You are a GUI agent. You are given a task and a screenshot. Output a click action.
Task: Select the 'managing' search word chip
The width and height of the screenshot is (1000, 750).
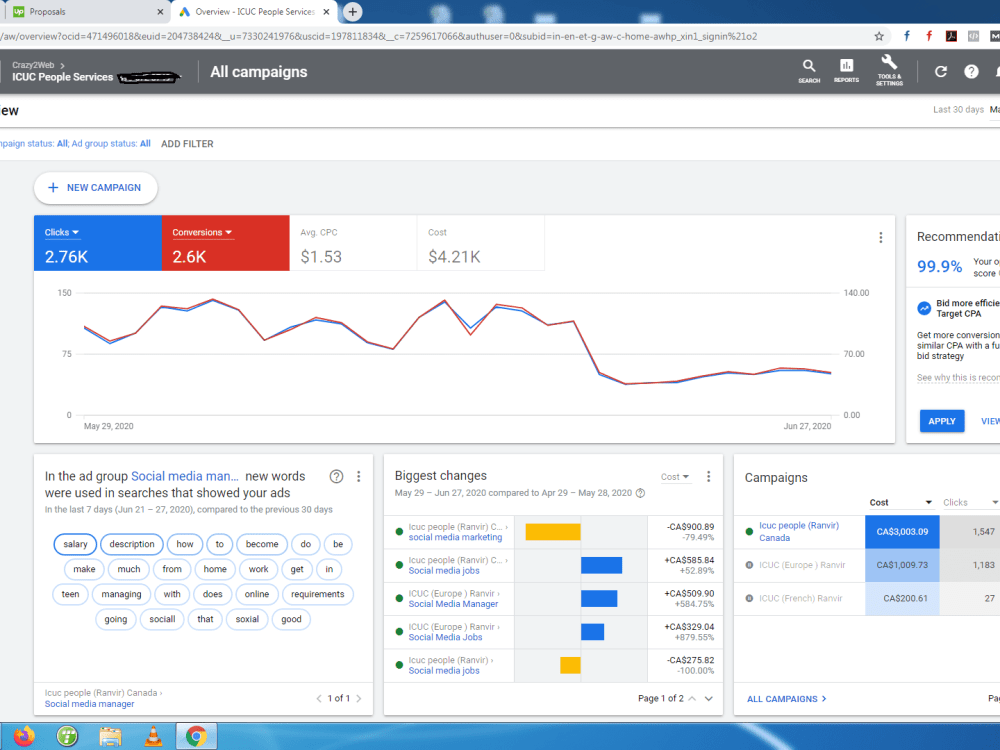pos(121,594)
